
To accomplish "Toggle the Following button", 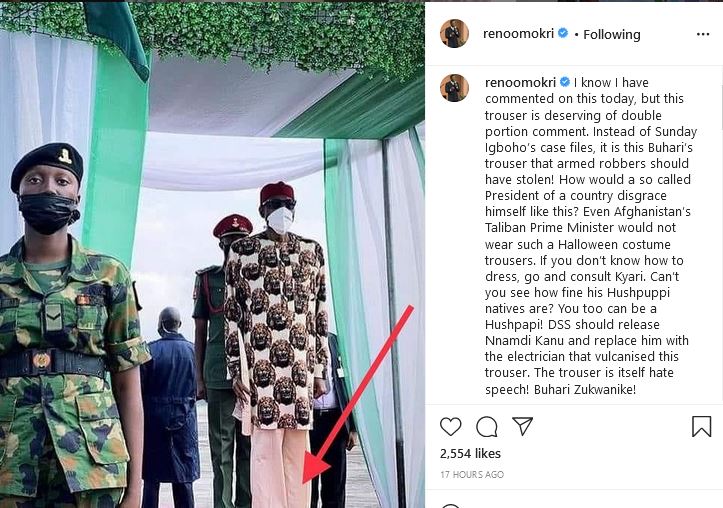I will pos(611,34).
